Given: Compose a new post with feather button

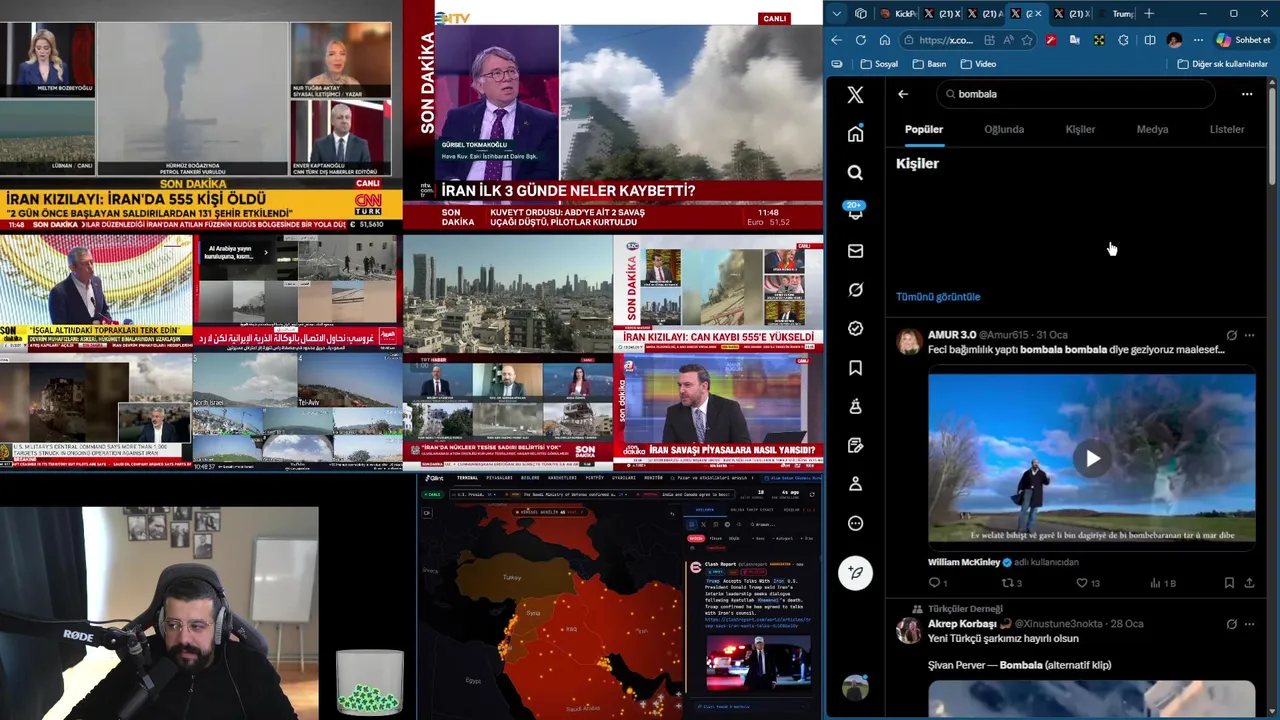Looking at the screenshot, I should click(855, 573).
